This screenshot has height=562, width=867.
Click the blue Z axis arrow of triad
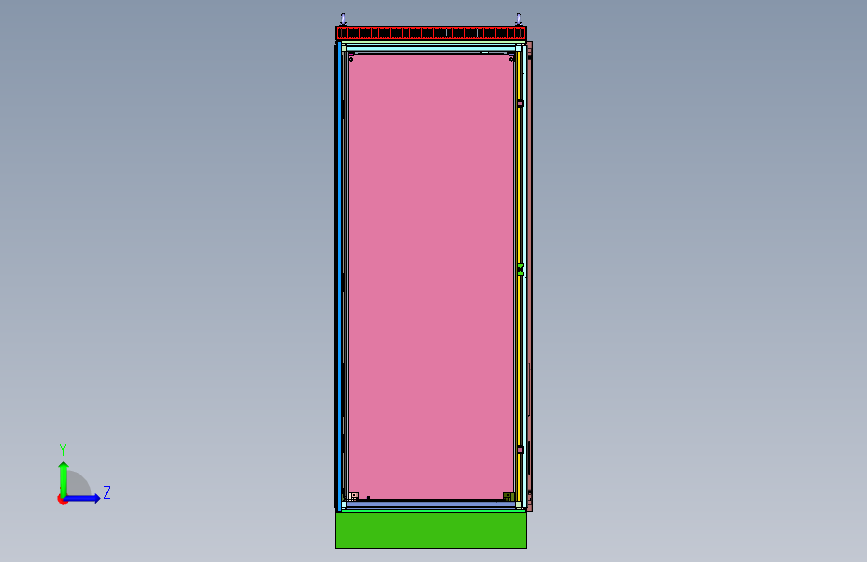tap(83, 498)
